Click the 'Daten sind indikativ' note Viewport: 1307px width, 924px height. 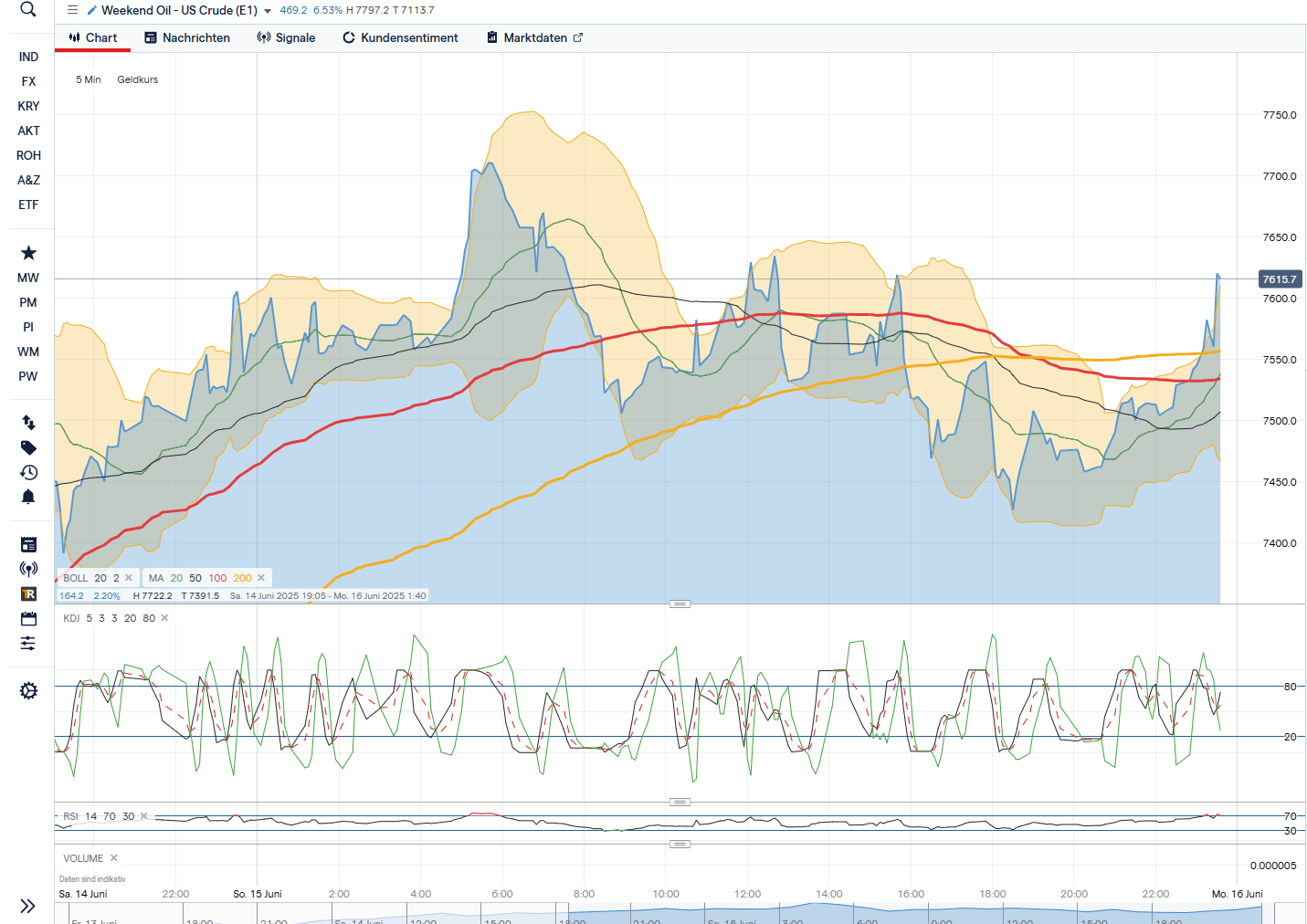pyautogui.click(x=92, y=879)
